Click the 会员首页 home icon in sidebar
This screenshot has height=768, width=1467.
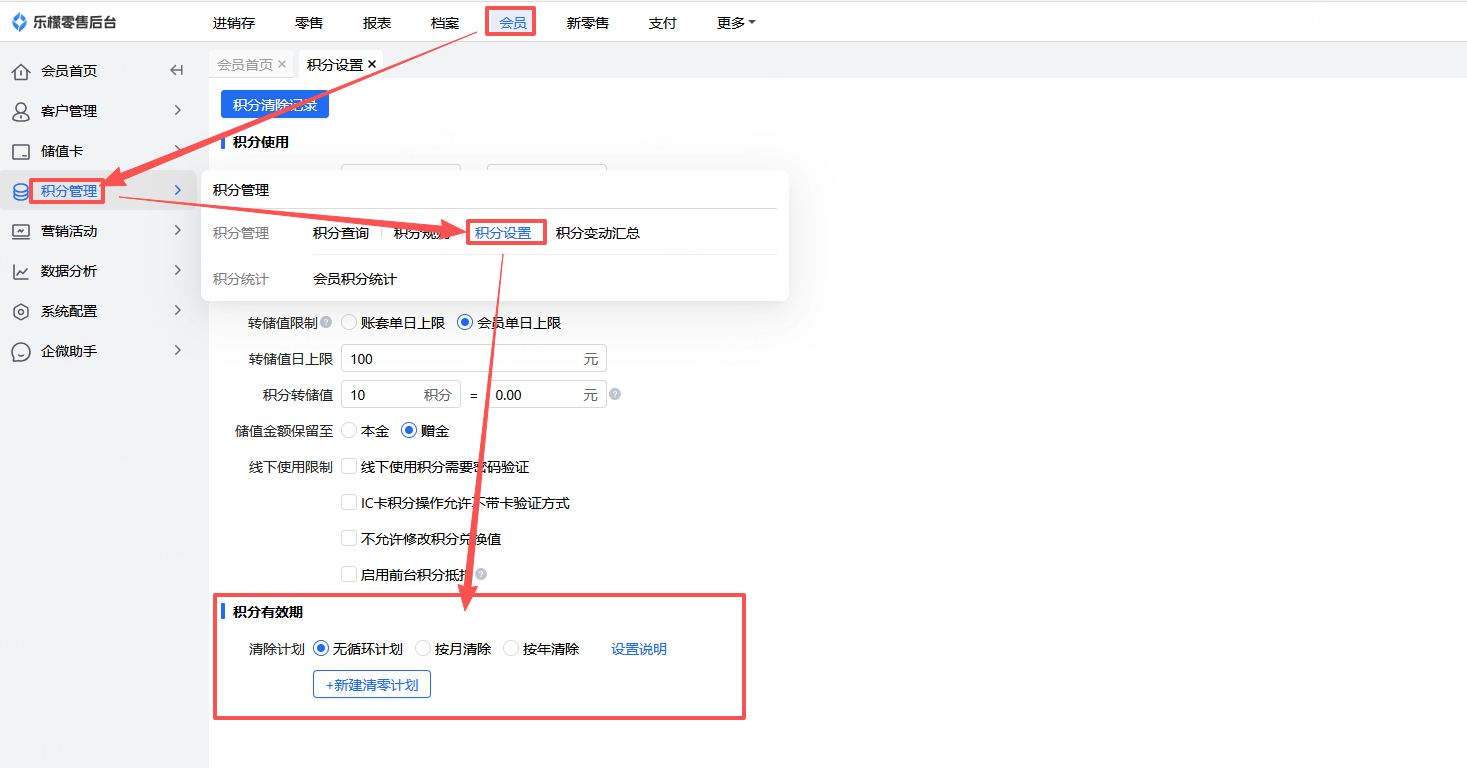21,71
